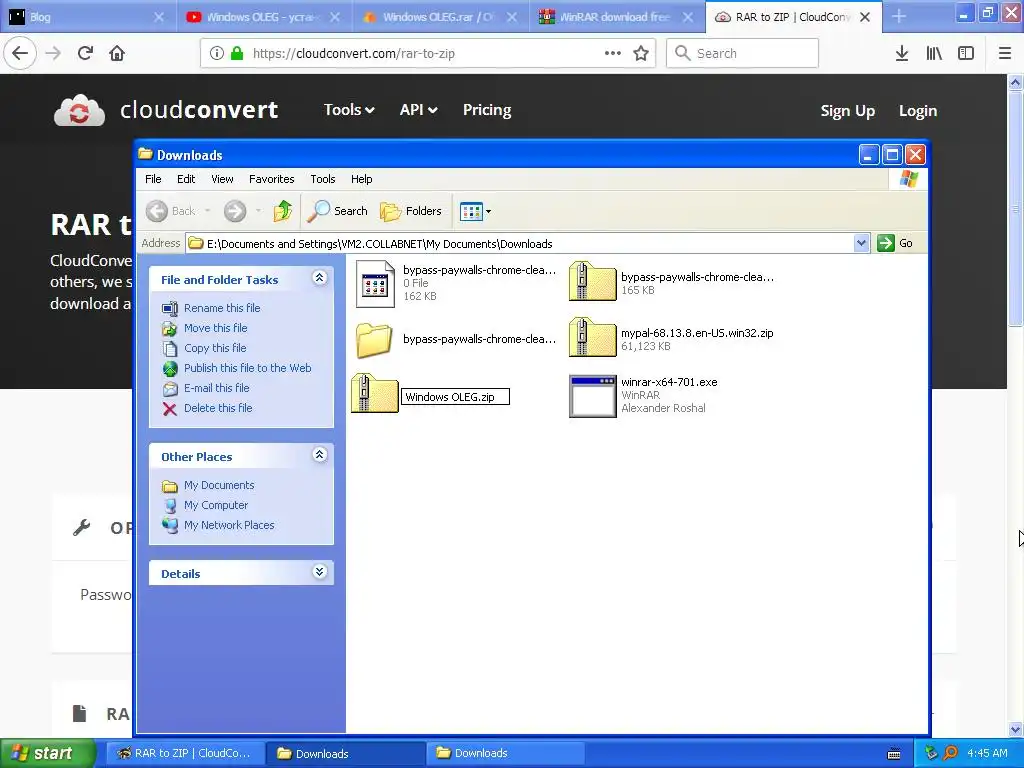
Task: Click E-mail this file link
Action: point(217,388)
